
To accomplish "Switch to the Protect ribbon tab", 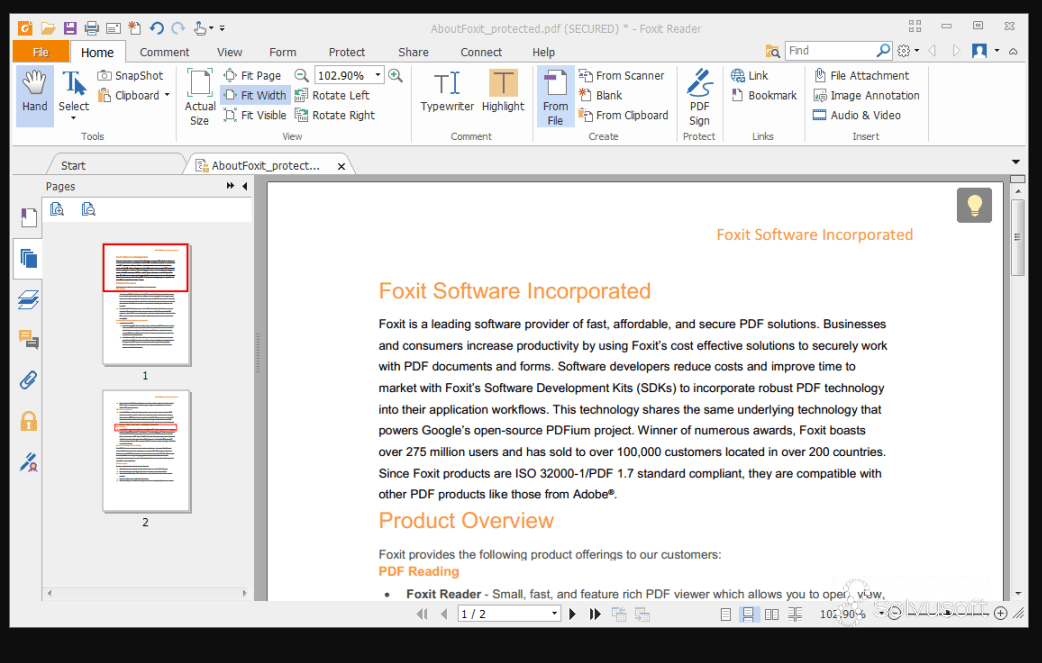I will pos(346,52).
